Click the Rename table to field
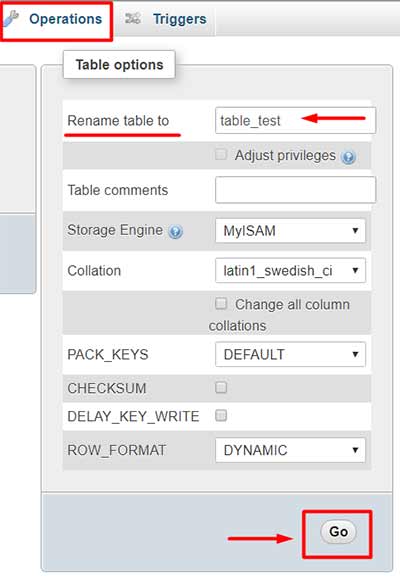 tap(295, 120)
